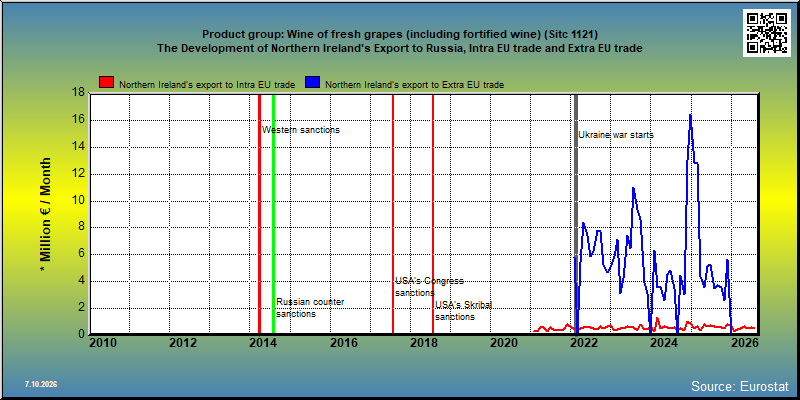Click x-axis year label 2026

click(744, 342)
